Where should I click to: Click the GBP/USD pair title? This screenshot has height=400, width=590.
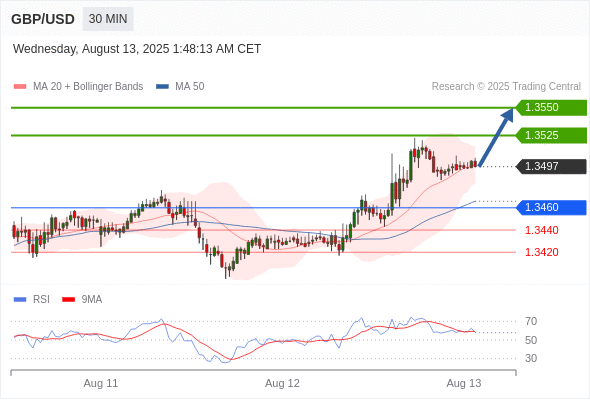43,19
